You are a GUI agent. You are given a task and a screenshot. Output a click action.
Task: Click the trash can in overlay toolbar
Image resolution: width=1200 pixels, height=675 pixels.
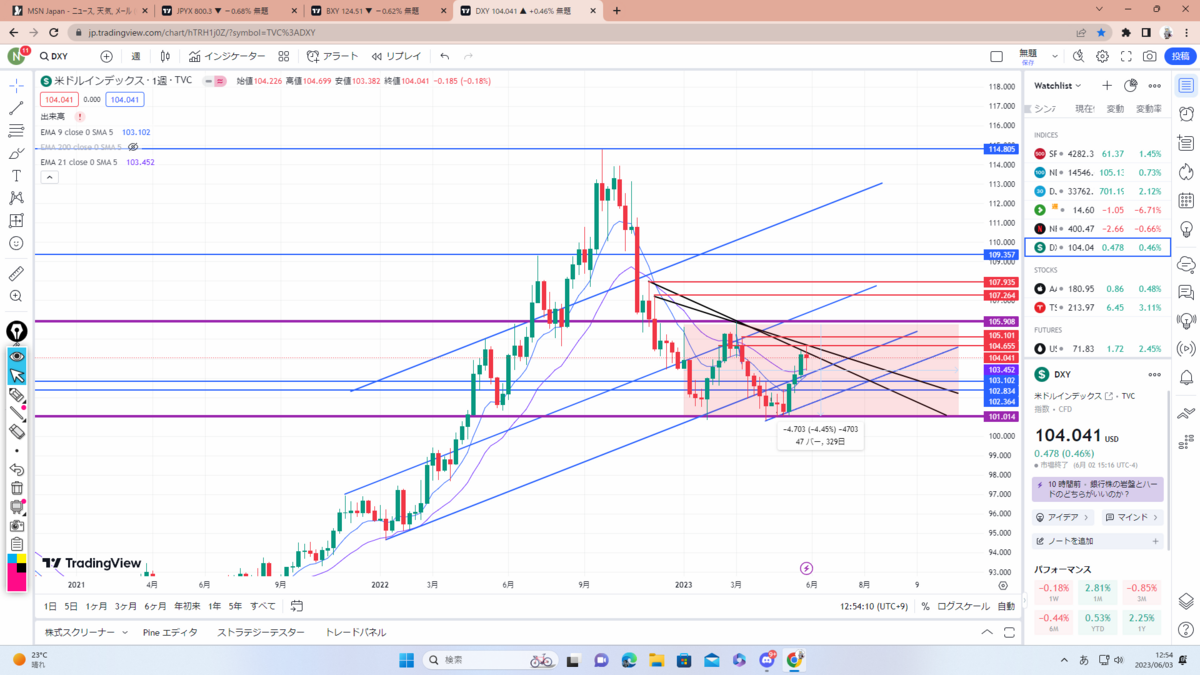click(17, 488)
